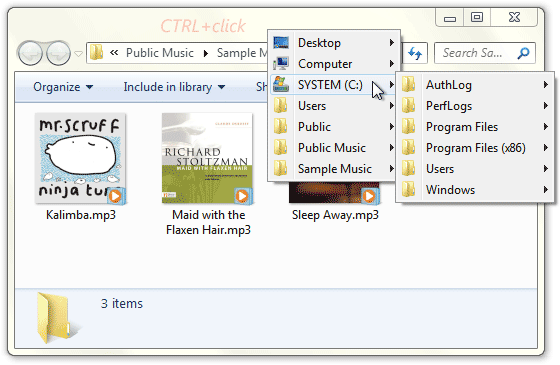The width and height of the screenshot is (560, 365).
Task: Click play overlay icon on Kalimba thumbnail
Action: (x=115, y=196)
